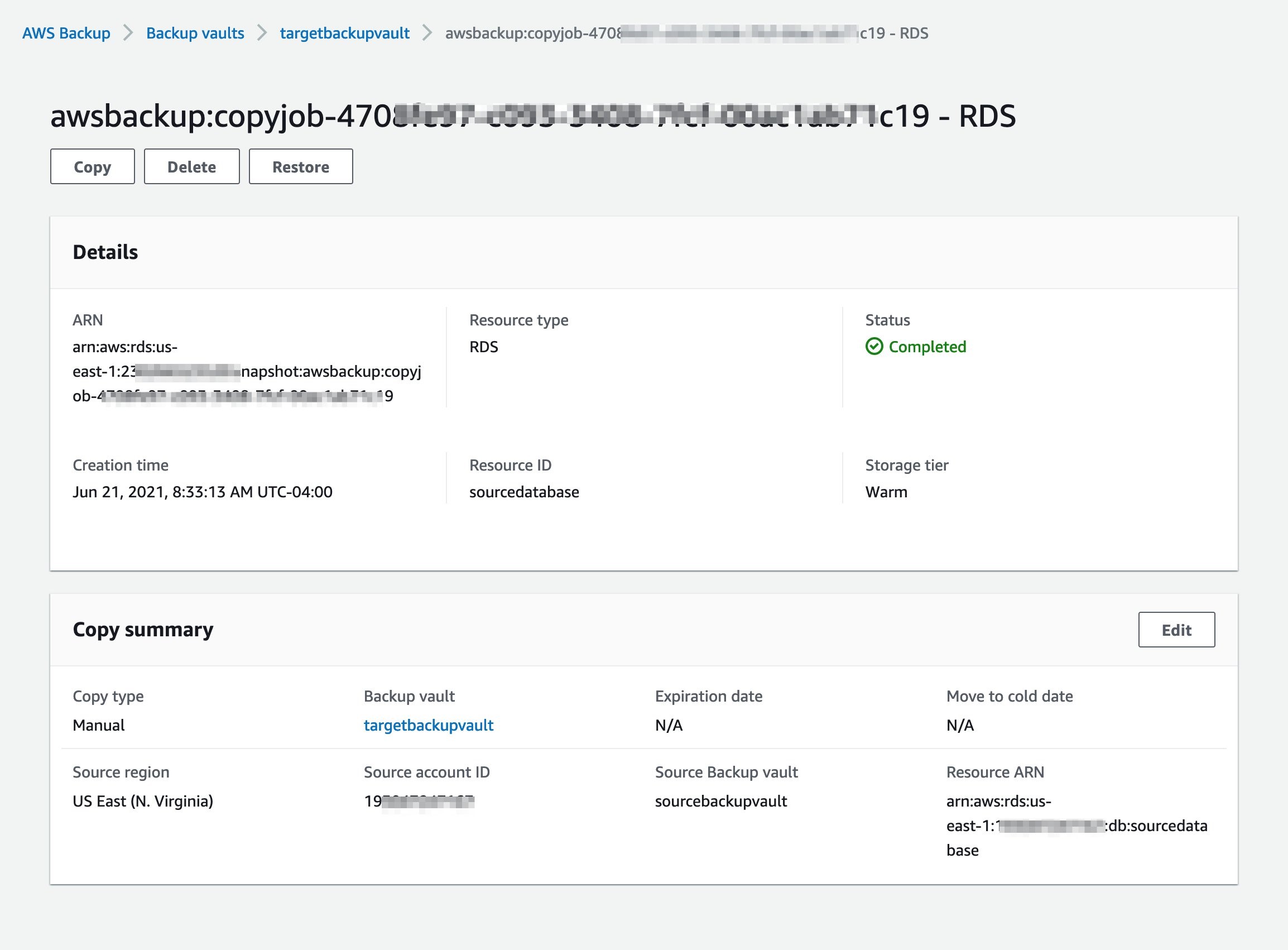The height and width of the screenshot is (950, 1288).
Task: Click the copyjob breadcrumb text
Action: click(686, 33)
